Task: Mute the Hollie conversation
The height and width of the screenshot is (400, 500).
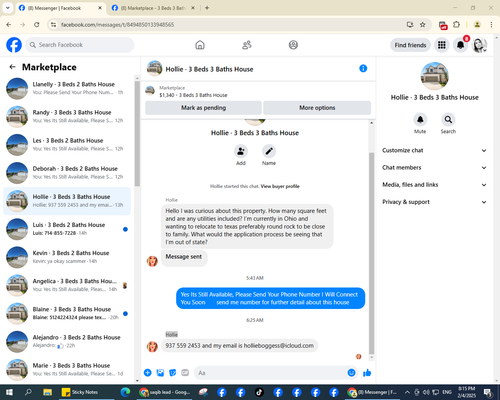Action: [420, 119]
